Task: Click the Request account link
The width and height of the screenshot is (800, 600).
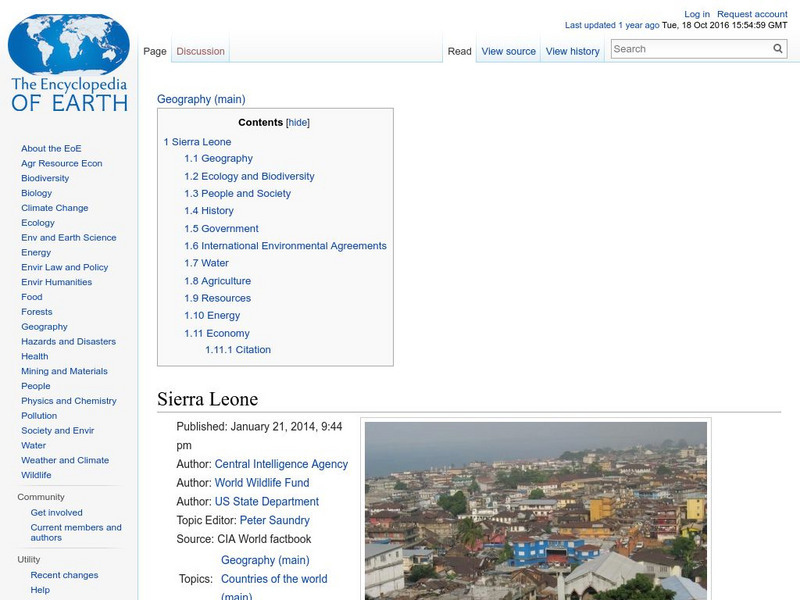Action: click(x=752, y=15)
